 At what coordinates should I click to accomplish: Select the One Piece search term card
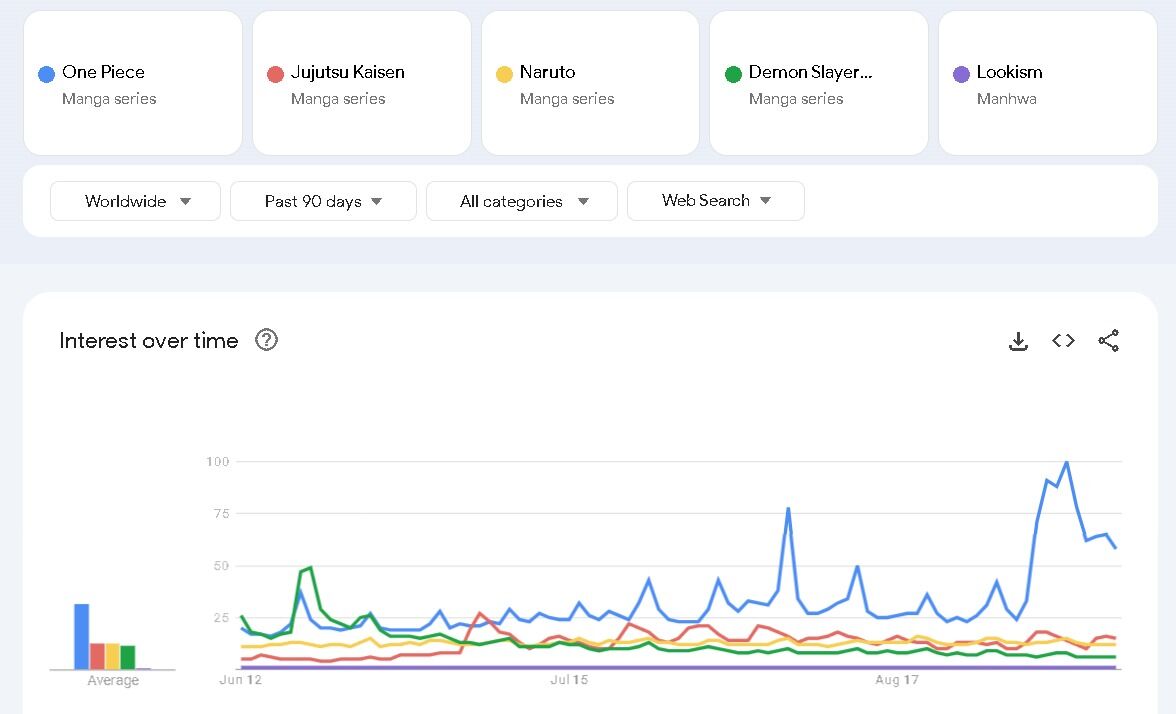coord(133,83)
